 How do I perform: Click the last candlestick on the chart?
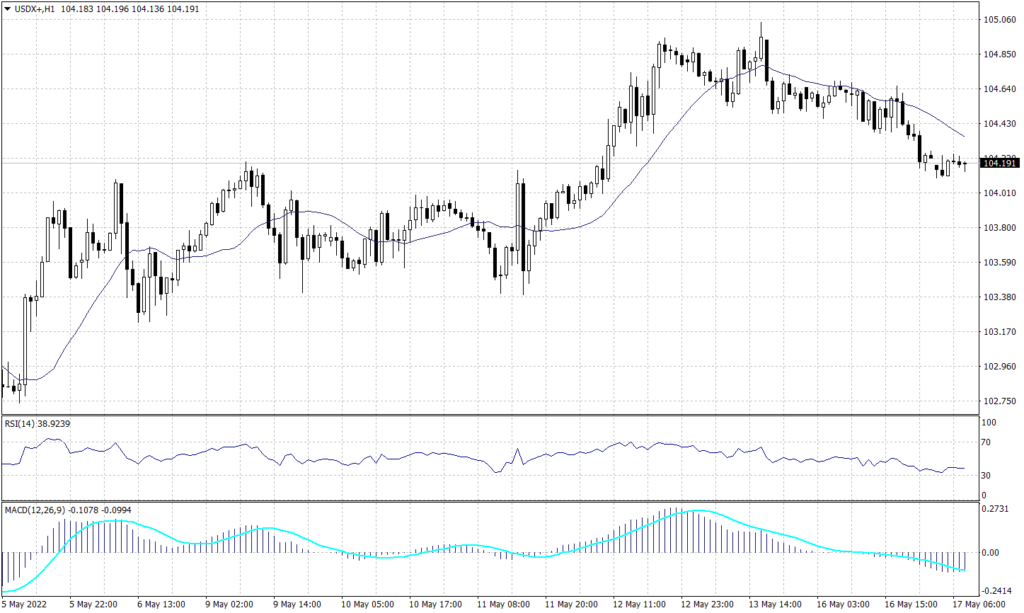pos(965,165)
